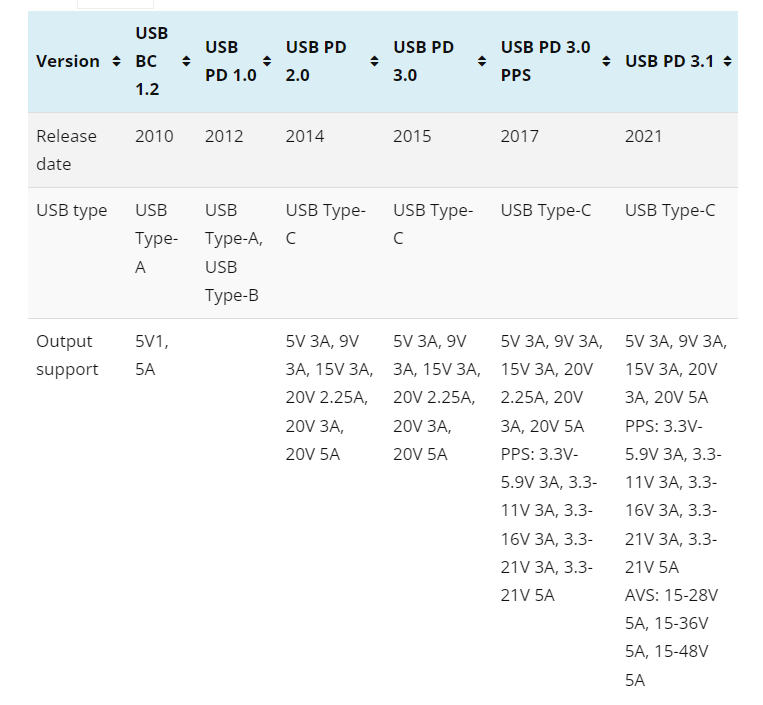Viewport: 763px width, 705px height.
Task: Click sort arrows beside USB PD 3.0 PPS
Action: coord(606,62)
